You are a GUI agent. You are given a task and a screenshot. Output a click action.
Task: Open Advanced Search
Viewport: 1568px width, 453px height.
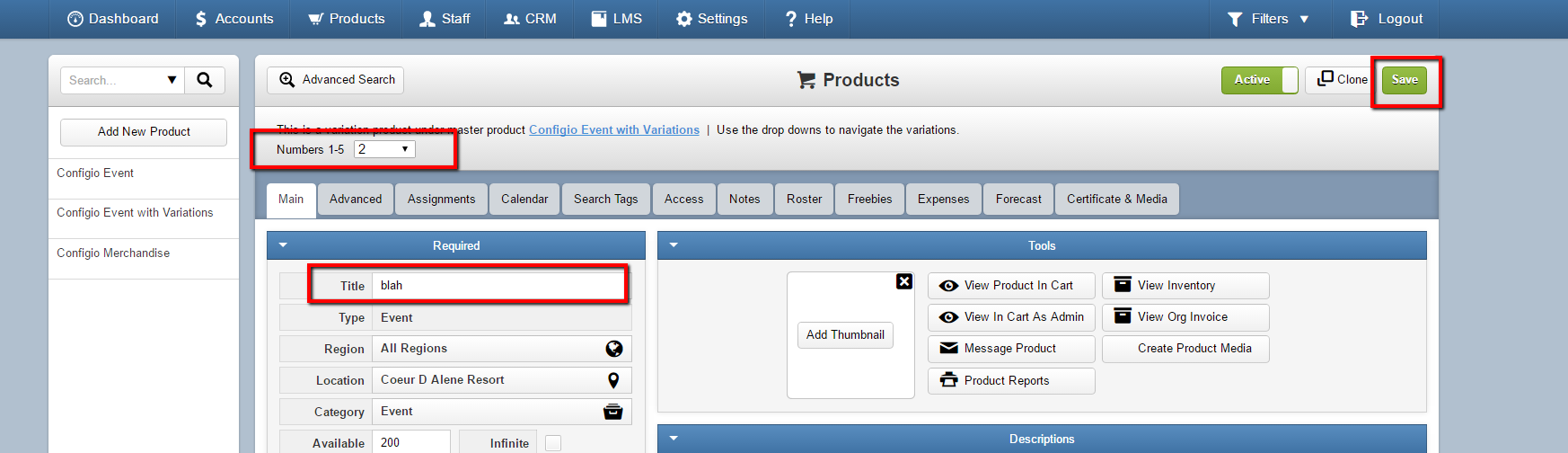pos(335,80)
